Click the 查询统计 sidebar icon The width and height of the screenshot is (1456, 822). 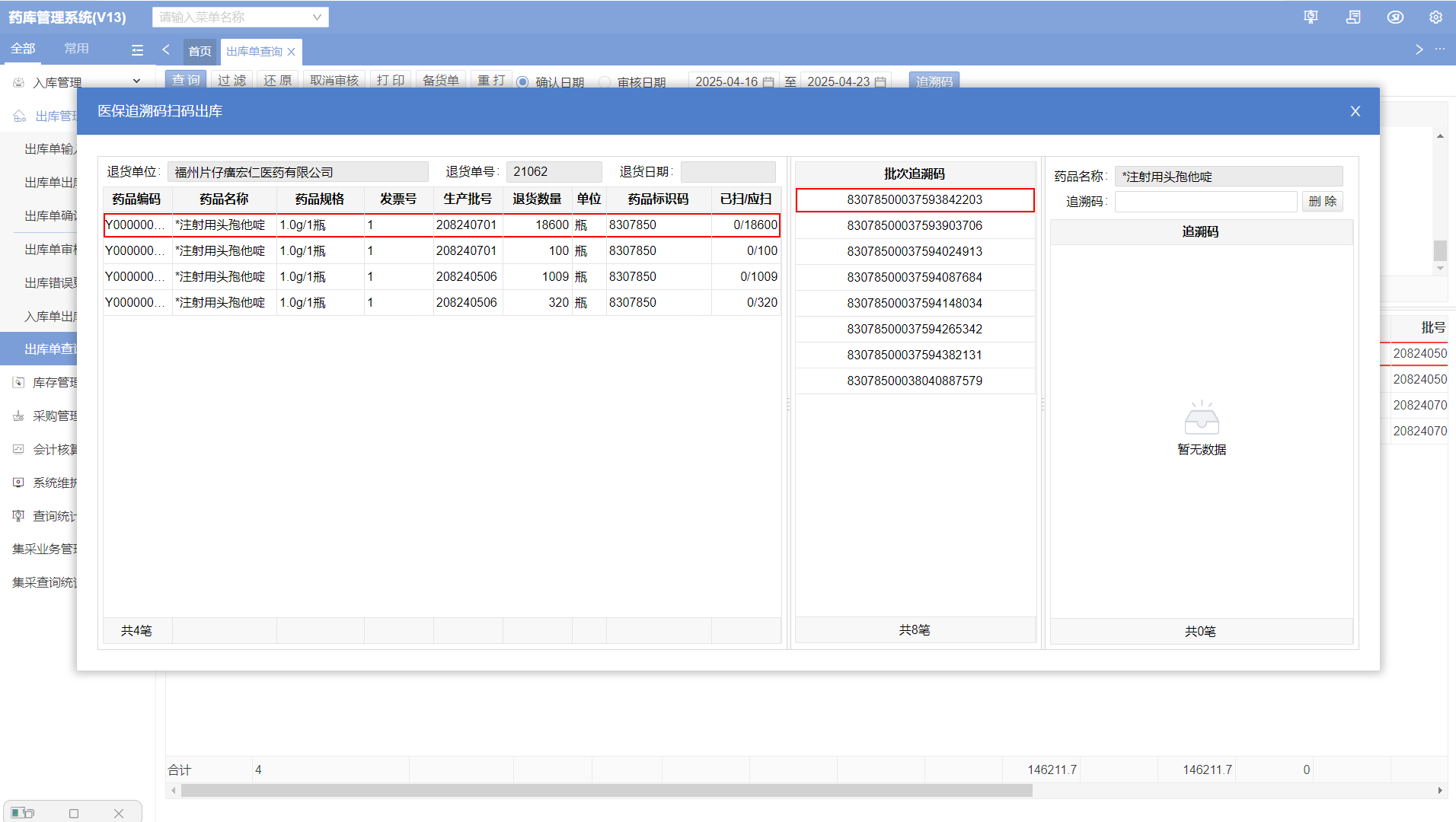(18, 516)
